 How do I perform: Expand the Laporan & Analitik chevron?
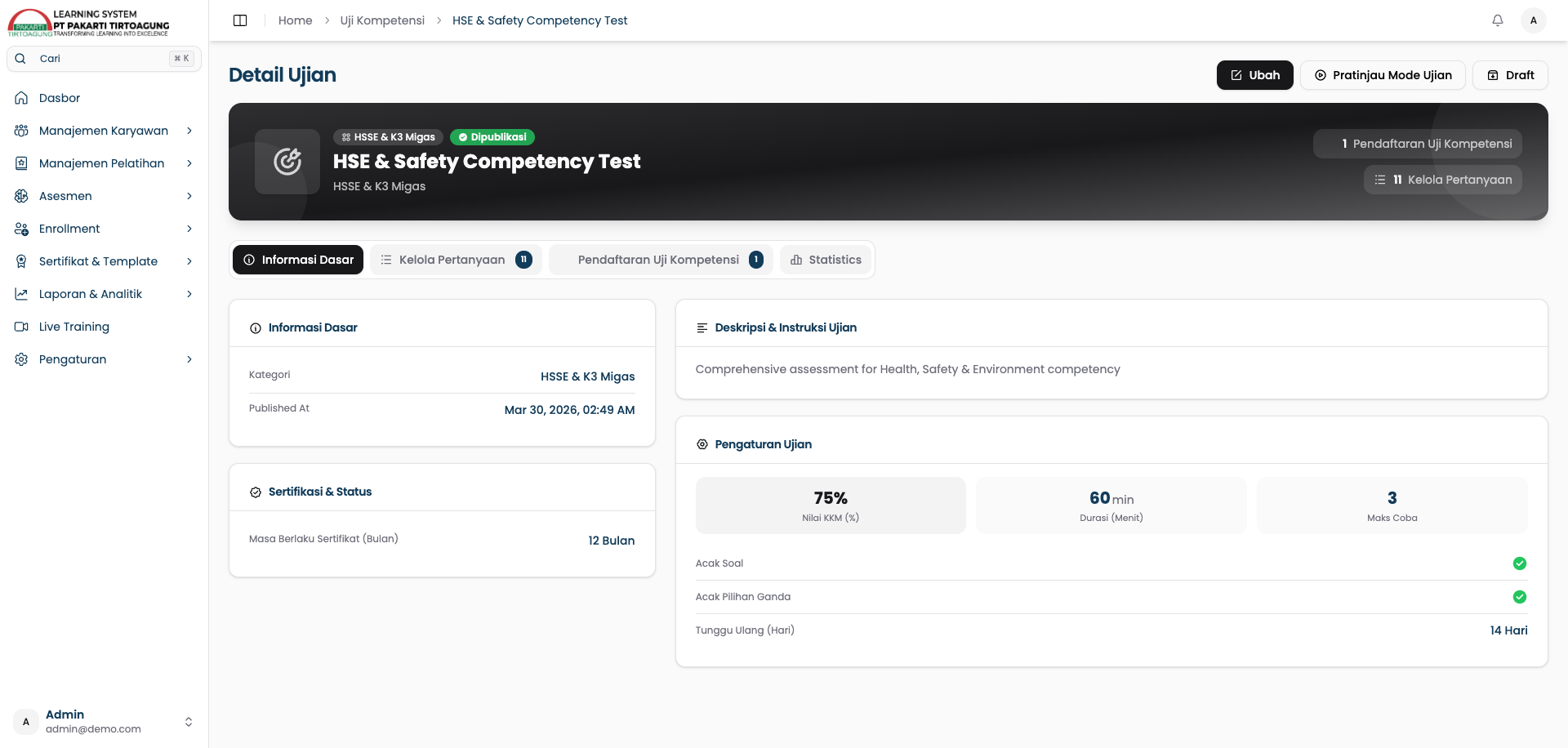click(189, 294)
